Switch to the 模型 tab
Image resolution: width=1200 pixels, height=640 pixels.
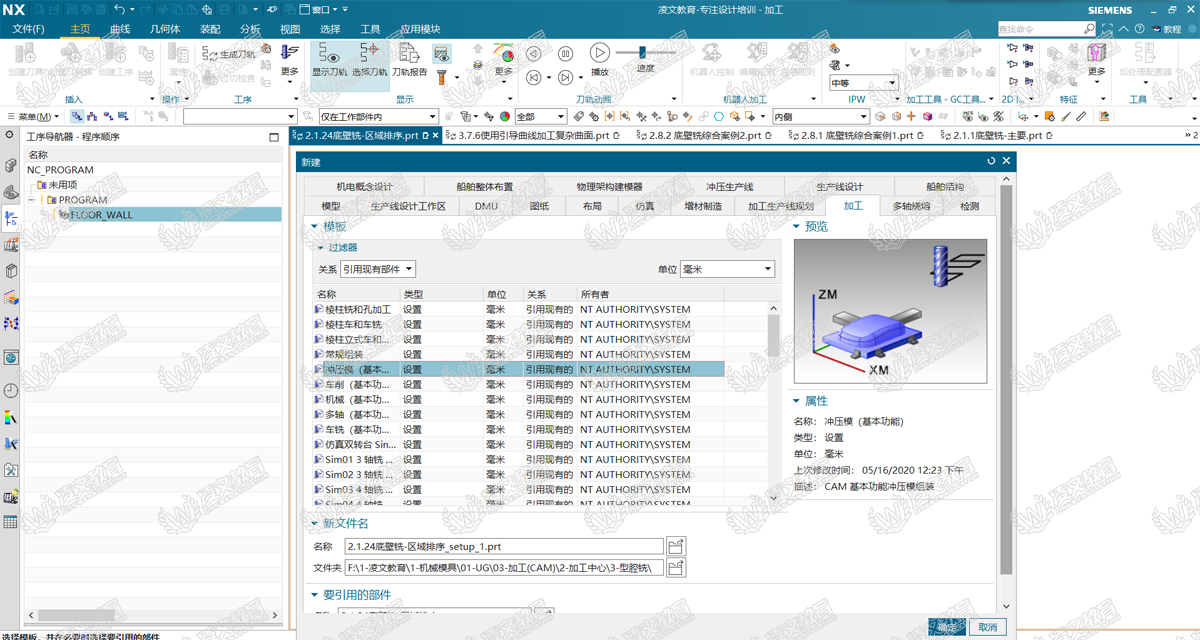coord(330,206)
